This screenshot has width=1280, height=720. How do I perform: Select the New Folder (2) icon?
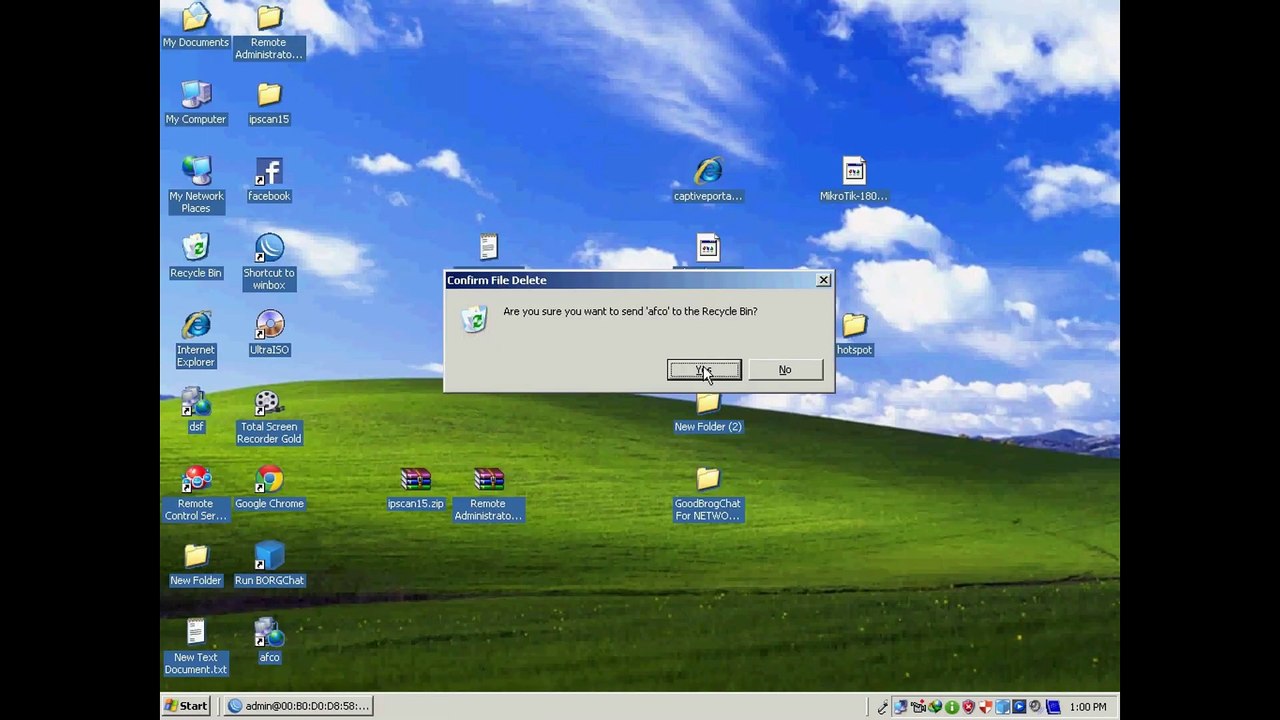708,411
